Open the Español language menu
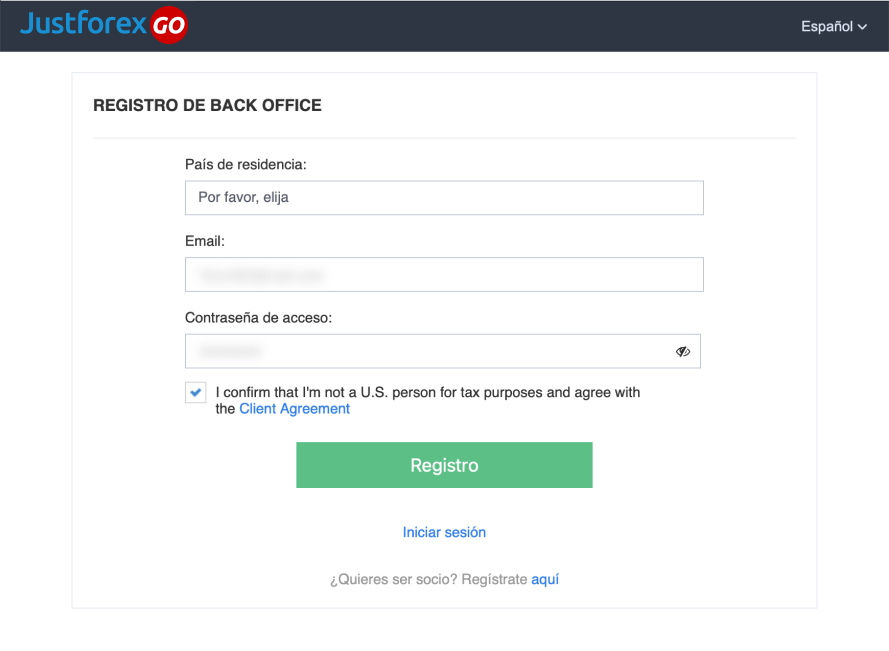 point(833,26)
